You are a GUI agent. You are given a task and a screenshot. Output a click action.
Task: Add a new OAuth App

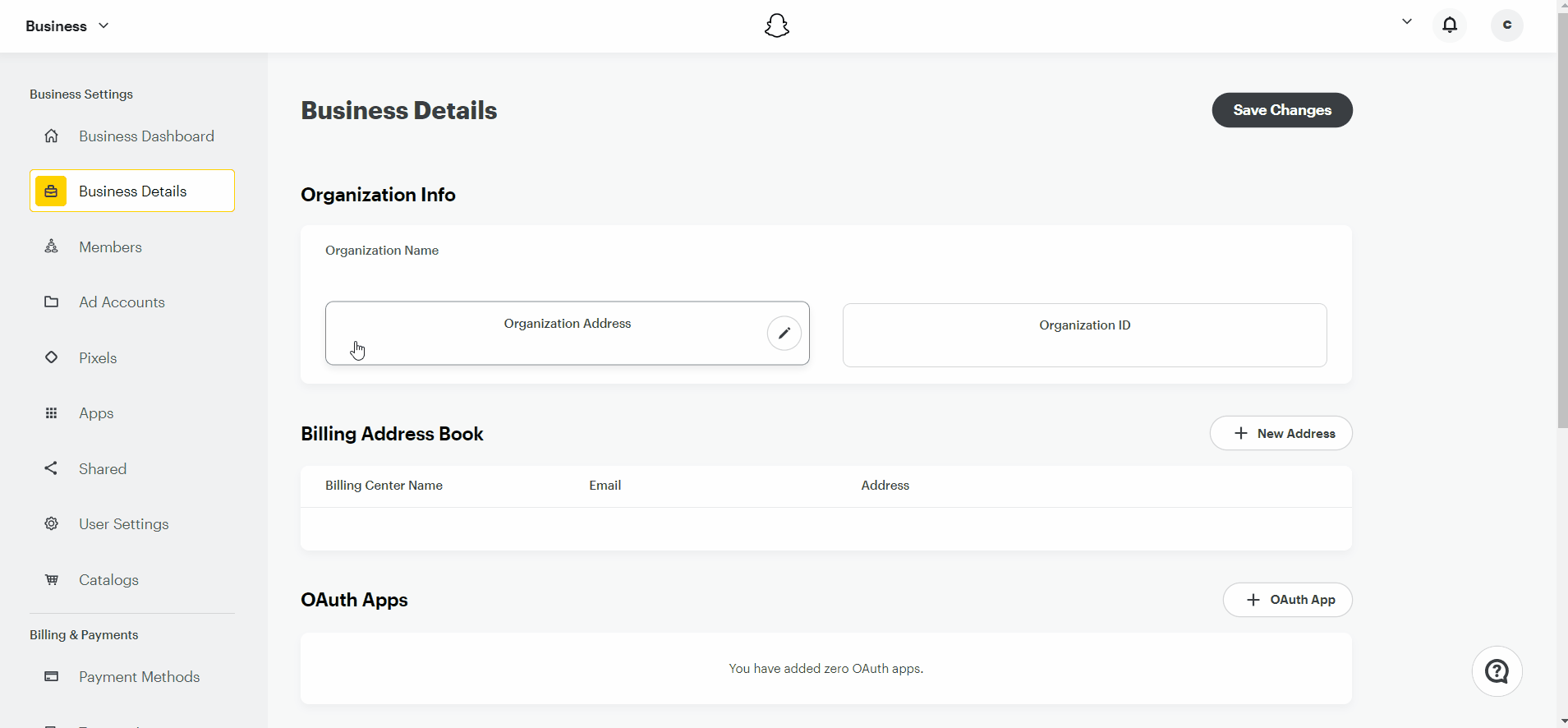[x=1287, y=600]
